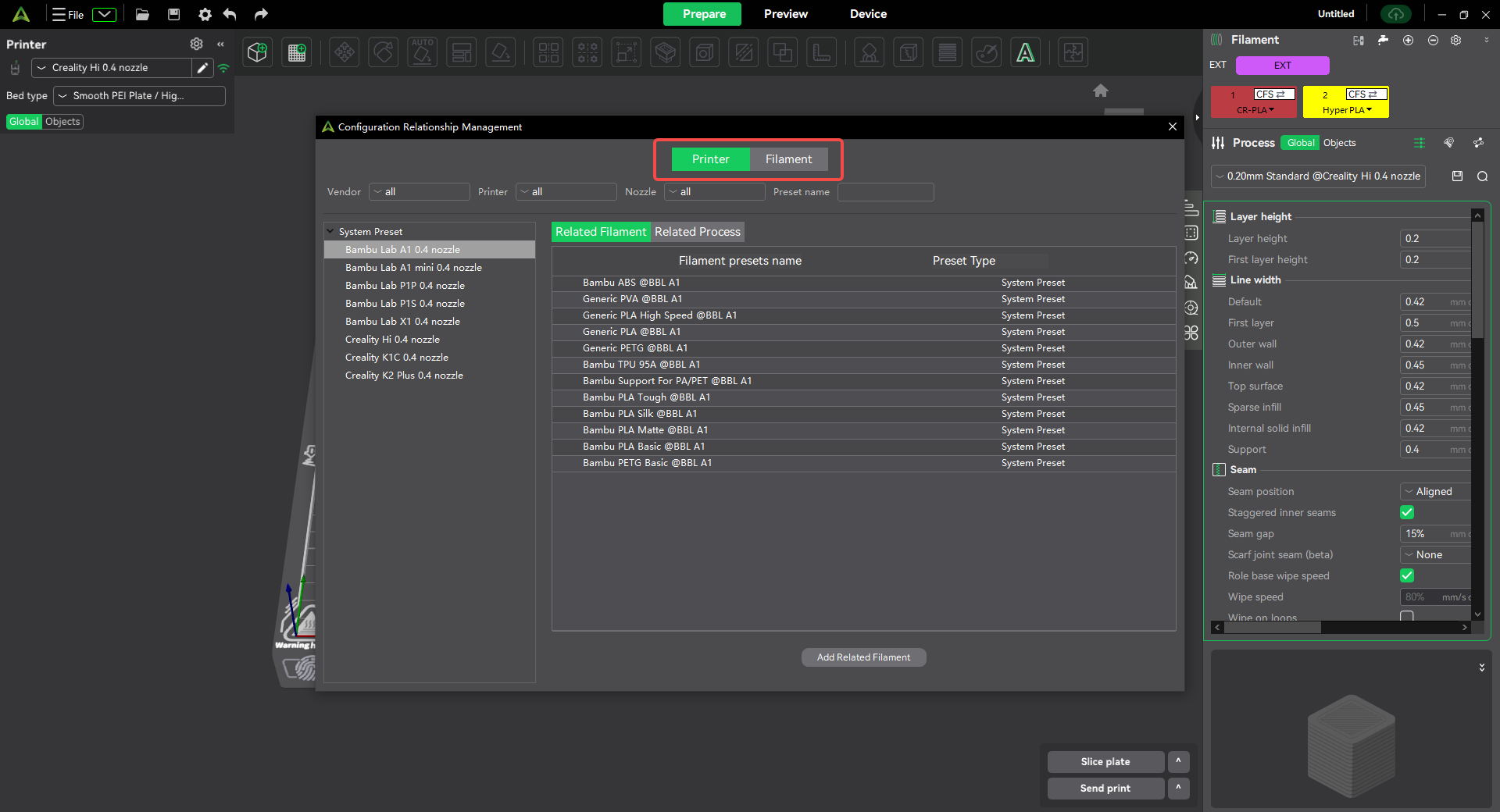Switch to Device tab
The width and height of the screenshot is (1500, 812).
point(868,14)
